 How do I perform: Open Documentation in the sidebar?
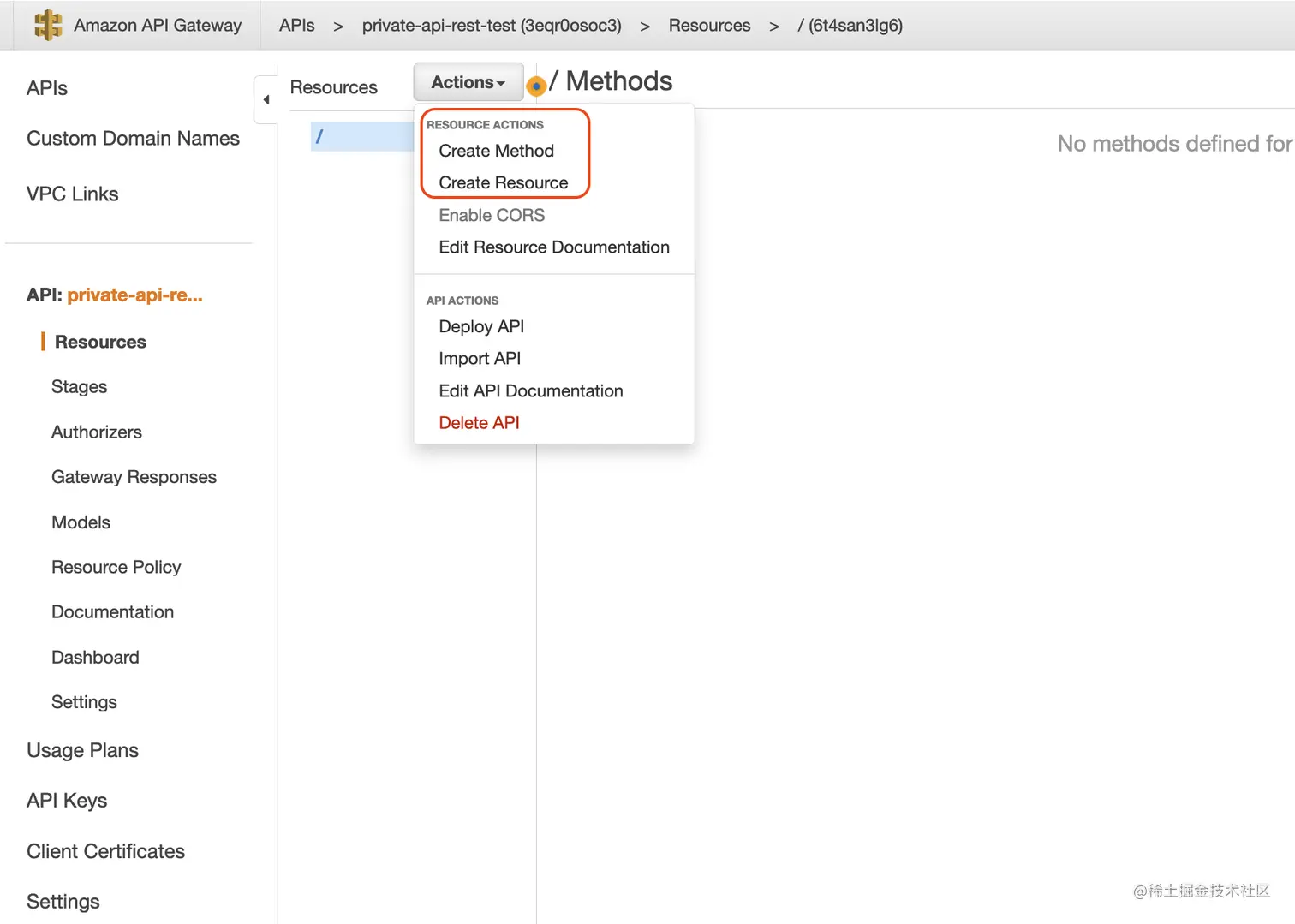point(112,611)
